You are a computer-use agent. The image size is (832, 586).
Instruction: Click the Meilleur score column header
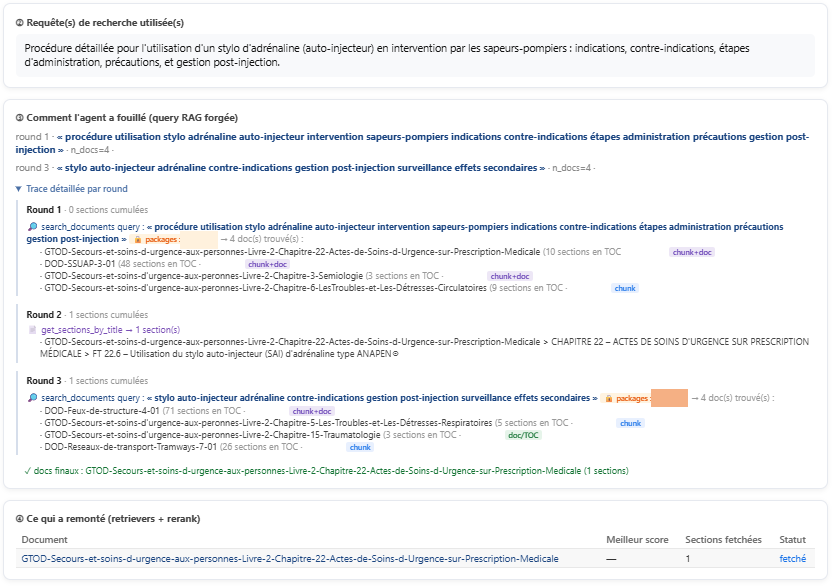[637, 540]
